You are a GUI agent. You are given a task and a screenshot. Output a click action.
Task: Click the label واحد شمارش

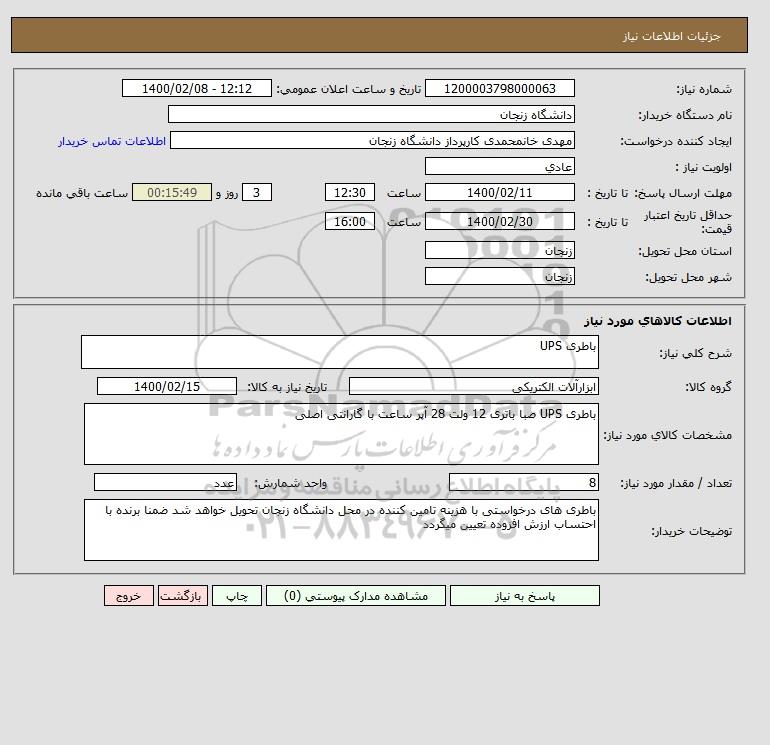290,484
